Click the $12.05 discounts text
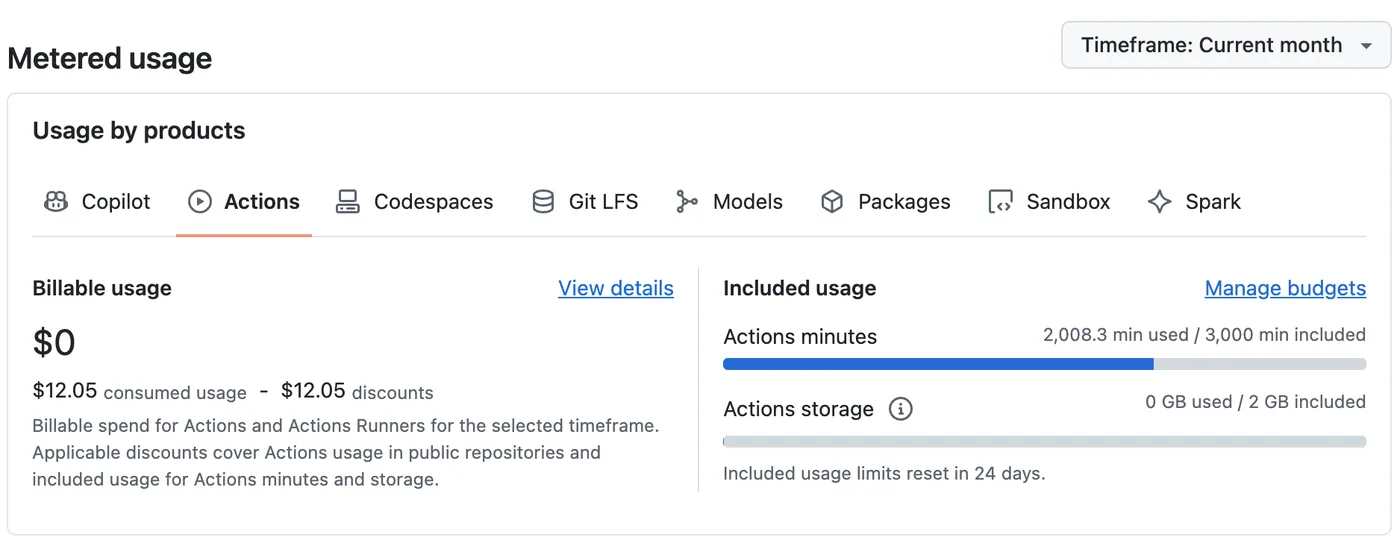The height and width of the screenshot is (543, 1400). coord(357,391)
